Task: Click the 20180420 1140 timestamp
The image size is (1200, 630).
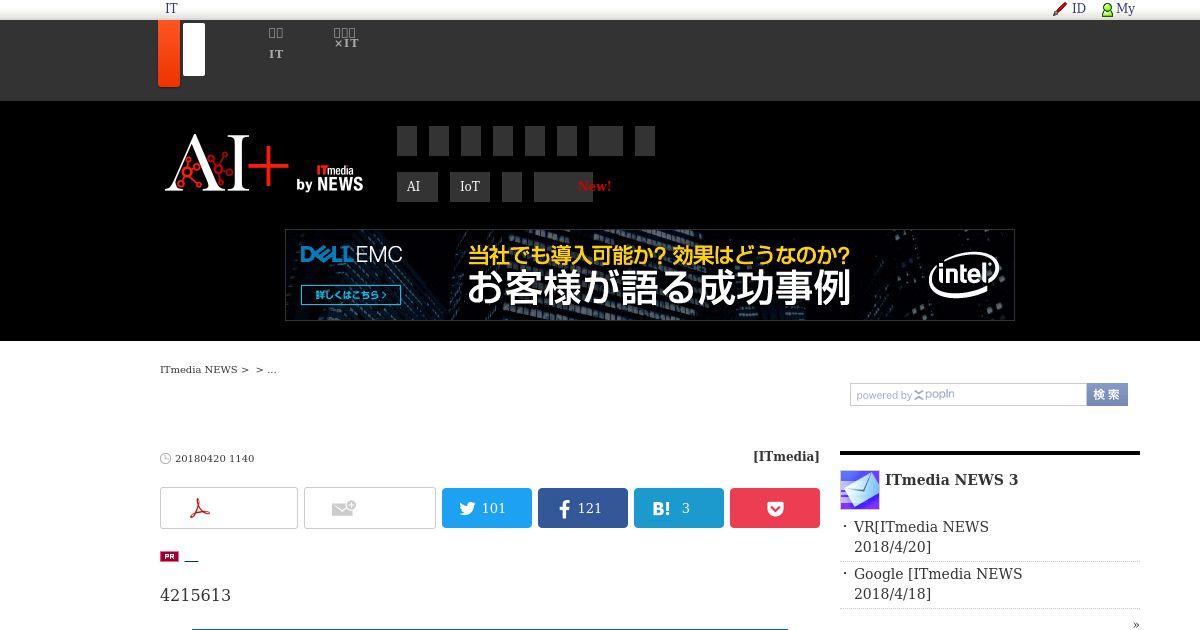Action: click(x=214, y=458)
